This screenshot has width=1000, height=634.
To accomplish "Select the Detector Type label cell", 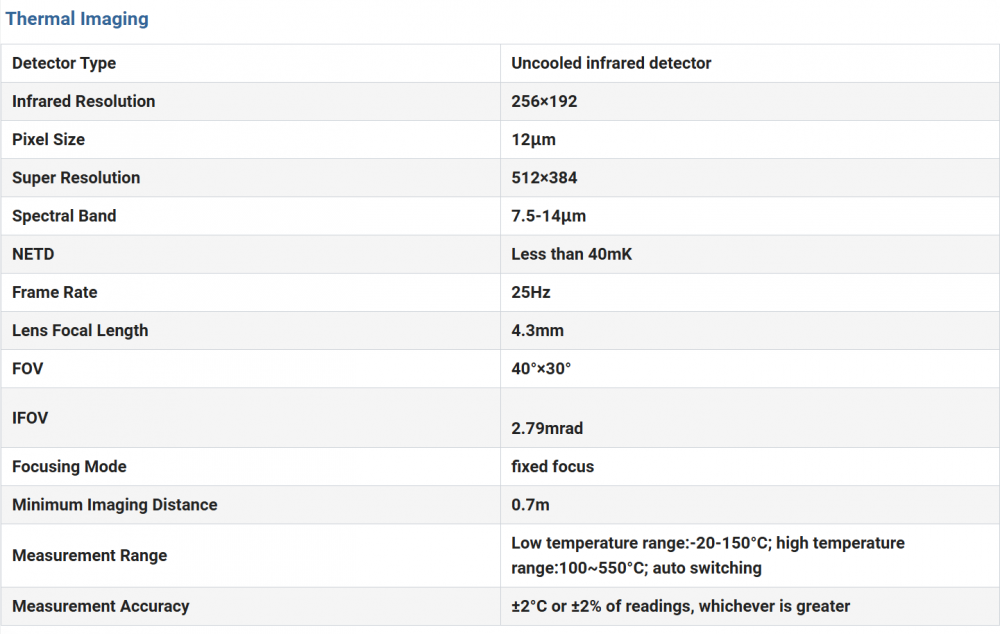I will pos(64,63).
